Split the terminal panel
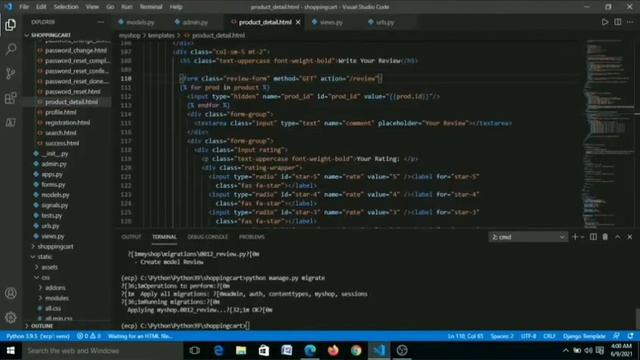Screen dimensions: 640x360 593,237
